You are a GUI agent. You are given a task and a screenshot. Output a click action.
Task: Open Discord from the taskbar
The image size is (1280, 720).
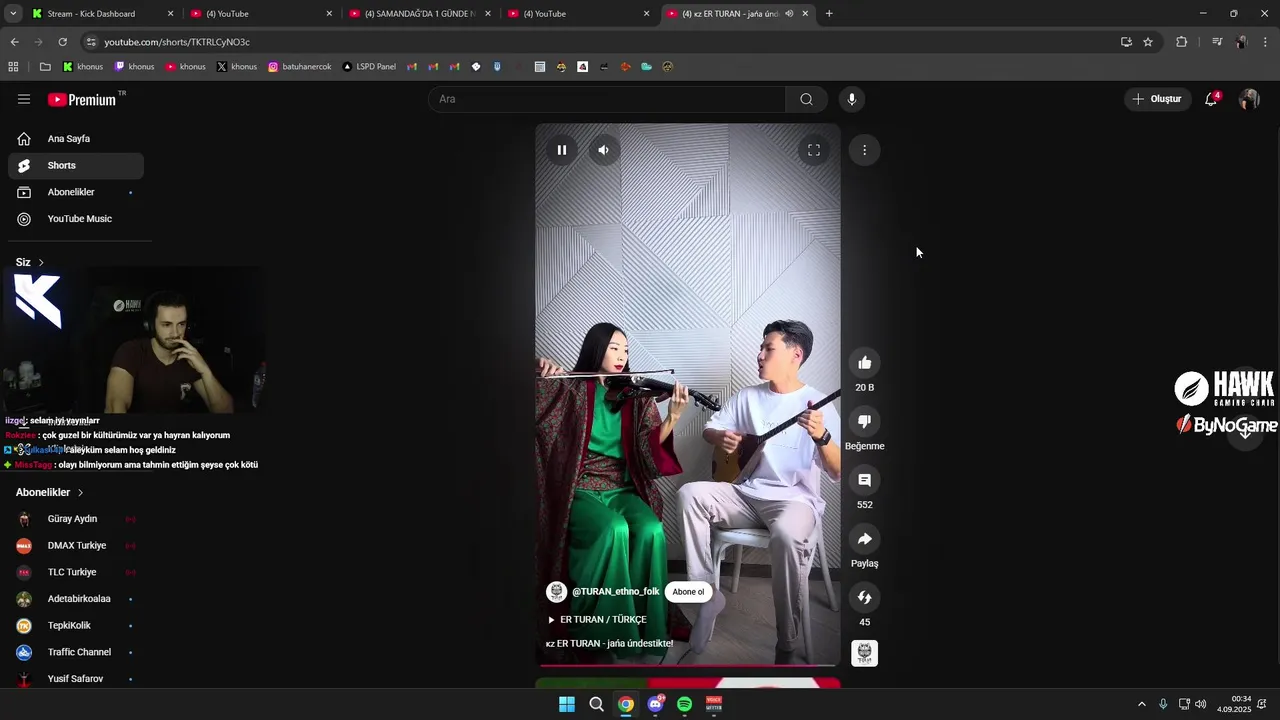655,704
